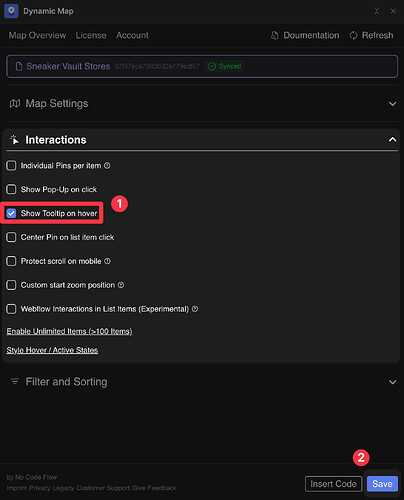Click the blue Save button

pos(382,484)
